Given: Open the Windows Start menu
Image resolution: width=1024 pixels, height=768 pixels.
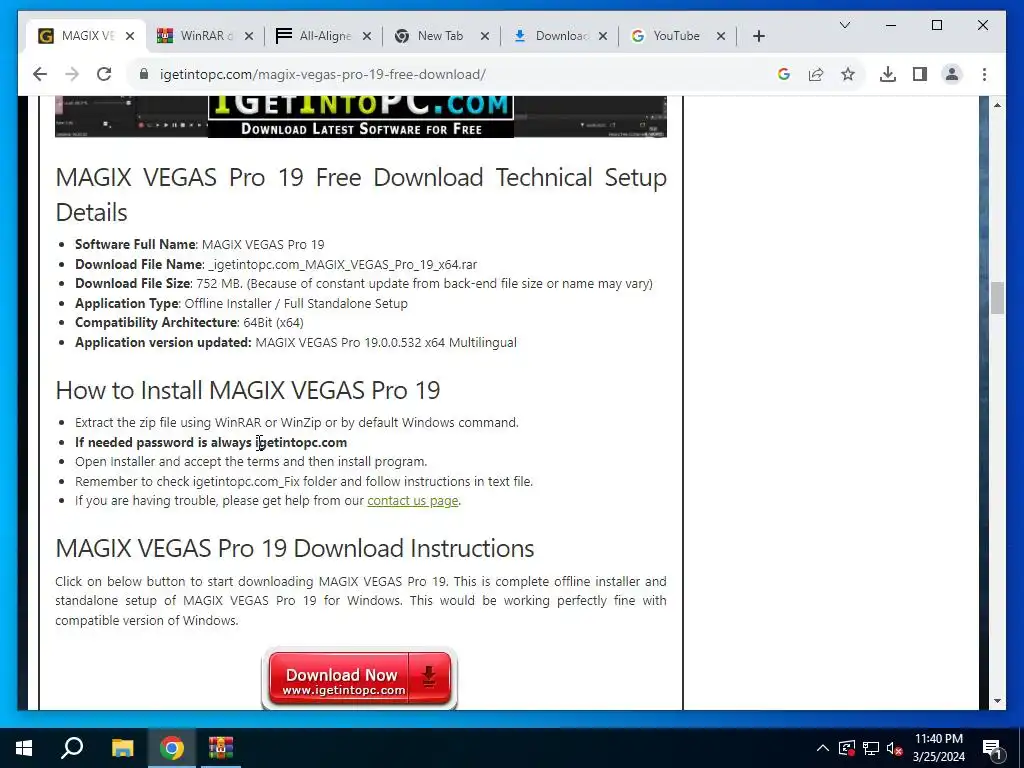Looking at the screenshot, I should coord(24,748).
